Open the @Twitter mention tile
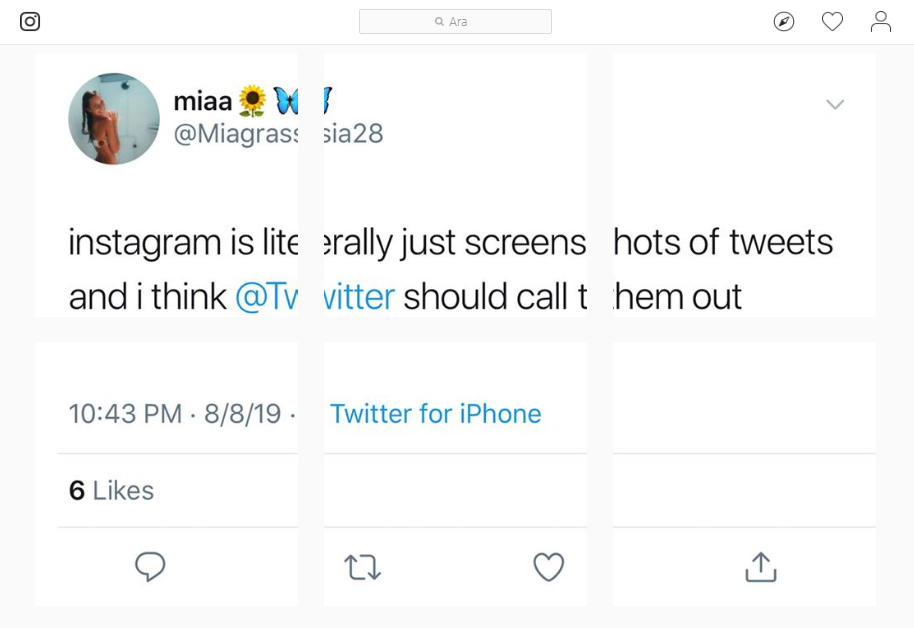This screenshot has width=914, height=628. tap(267, 297)
